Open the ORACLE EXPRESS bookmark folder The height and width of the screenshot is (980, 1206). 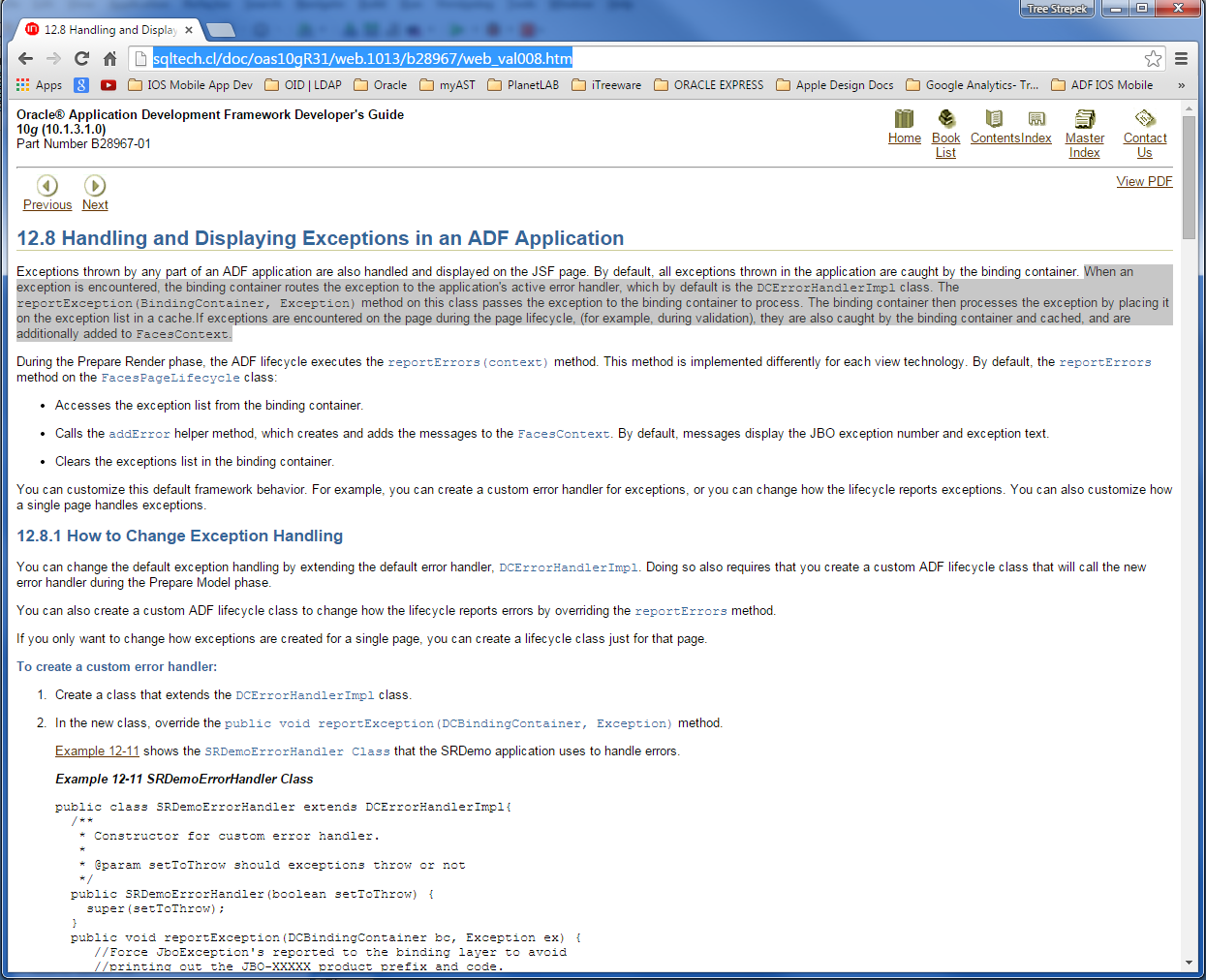tap(709, 85)
